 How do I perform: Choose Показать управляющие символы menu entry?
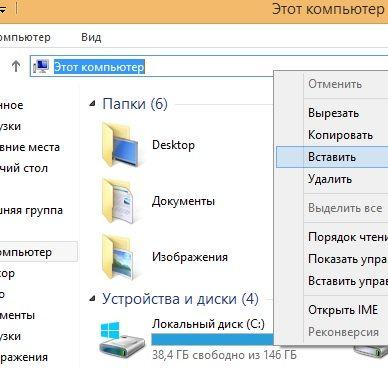(x=332, y=259)
